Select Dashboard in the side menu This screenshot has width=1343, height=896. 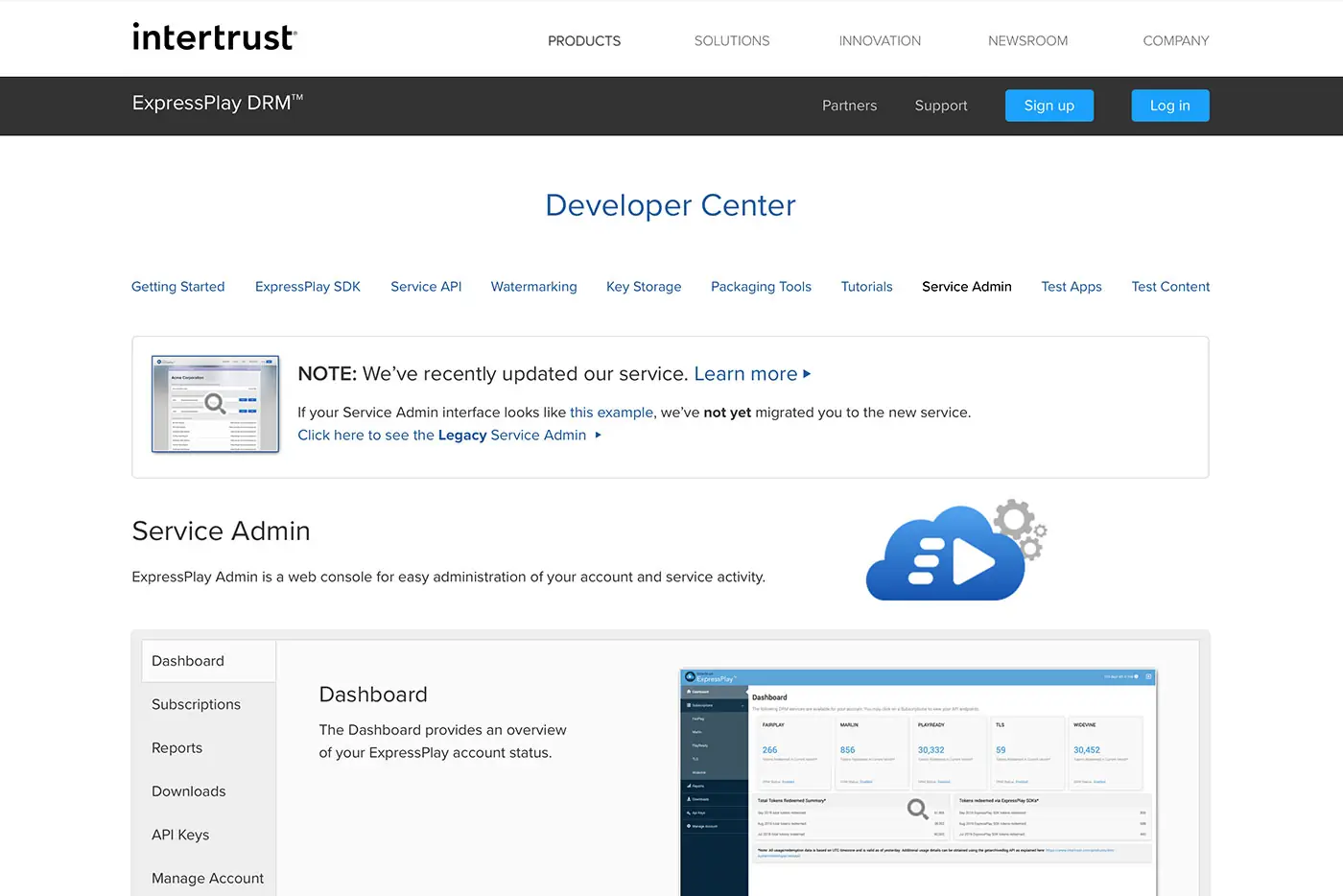coord(209,661)
